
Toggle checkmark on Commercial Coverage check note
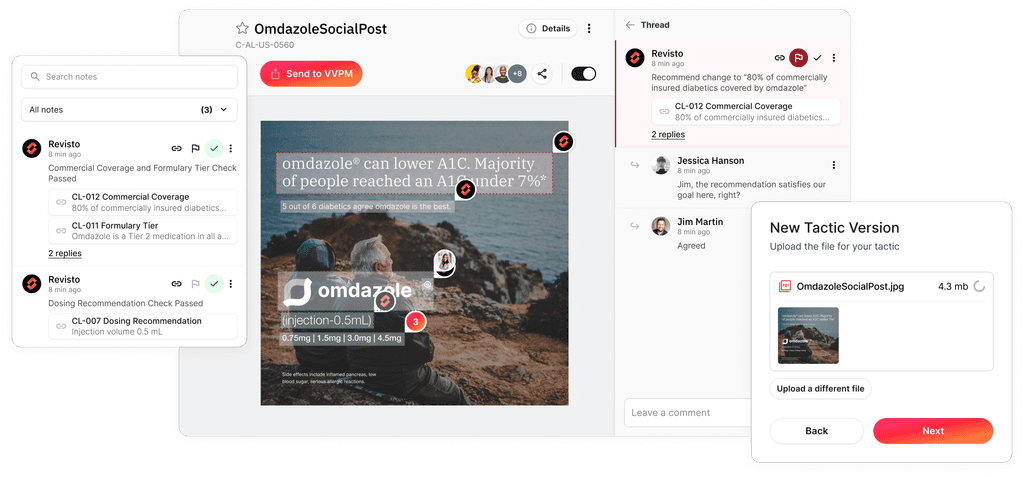point(214,148)
